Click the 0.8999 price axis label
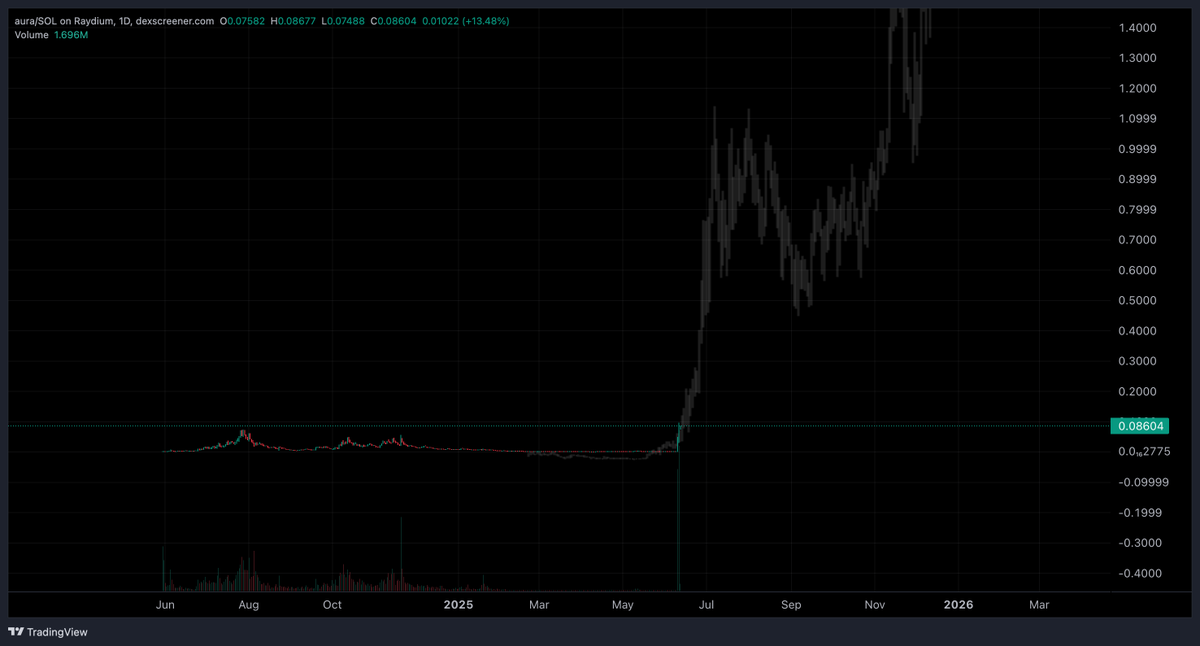 1138,180
